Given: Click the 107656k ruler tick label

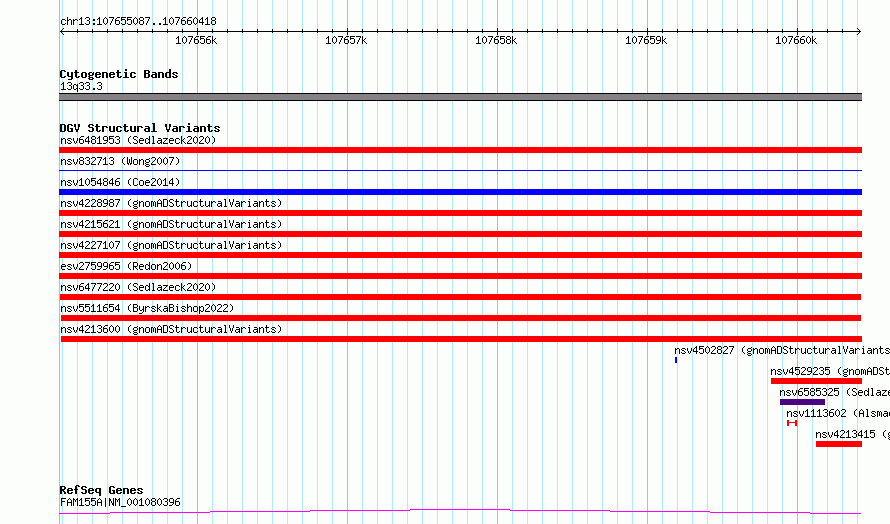Looking at the screenshot, I should (x=196, y=40).
